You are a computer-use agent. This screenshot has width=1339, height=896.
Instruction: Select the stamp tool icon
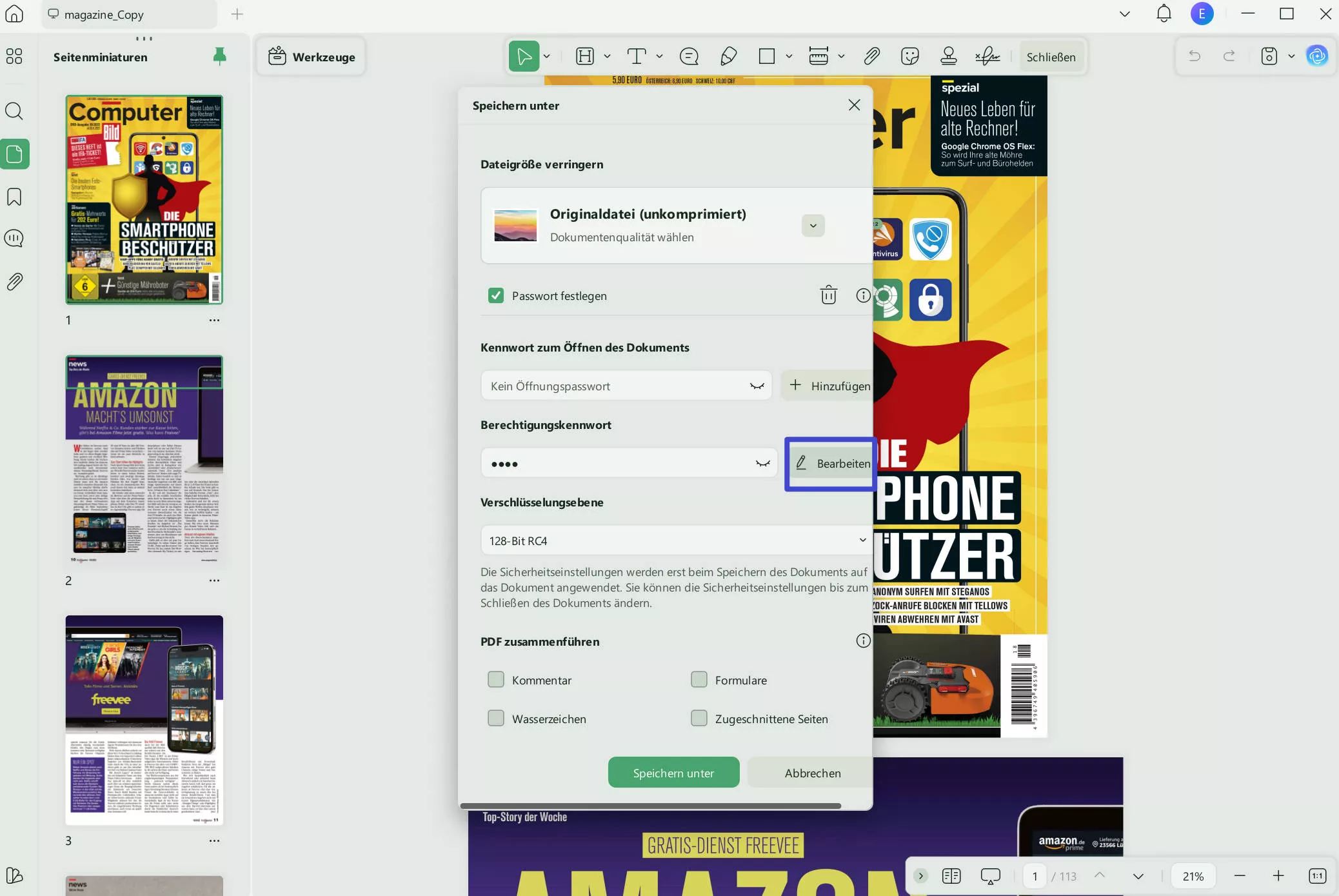click(948, 57)
